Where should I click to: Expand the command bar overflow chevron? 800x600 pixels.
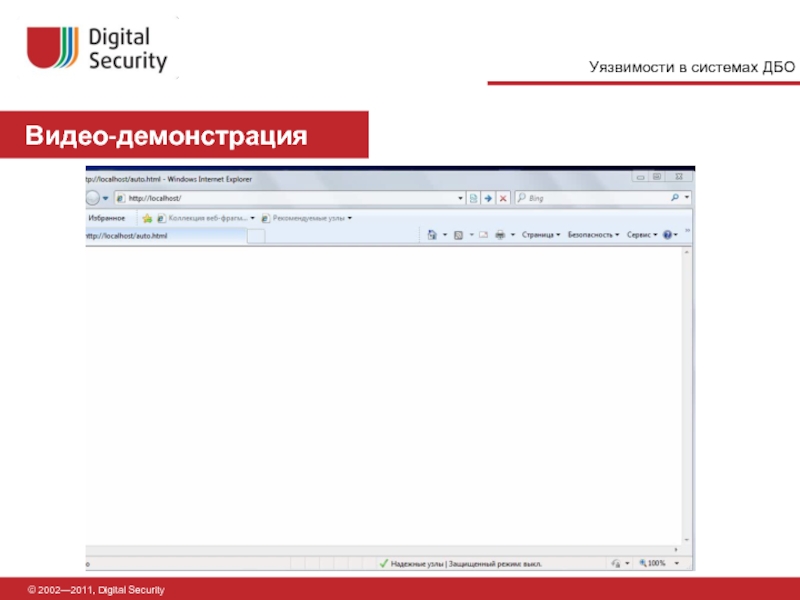point(687,231)
